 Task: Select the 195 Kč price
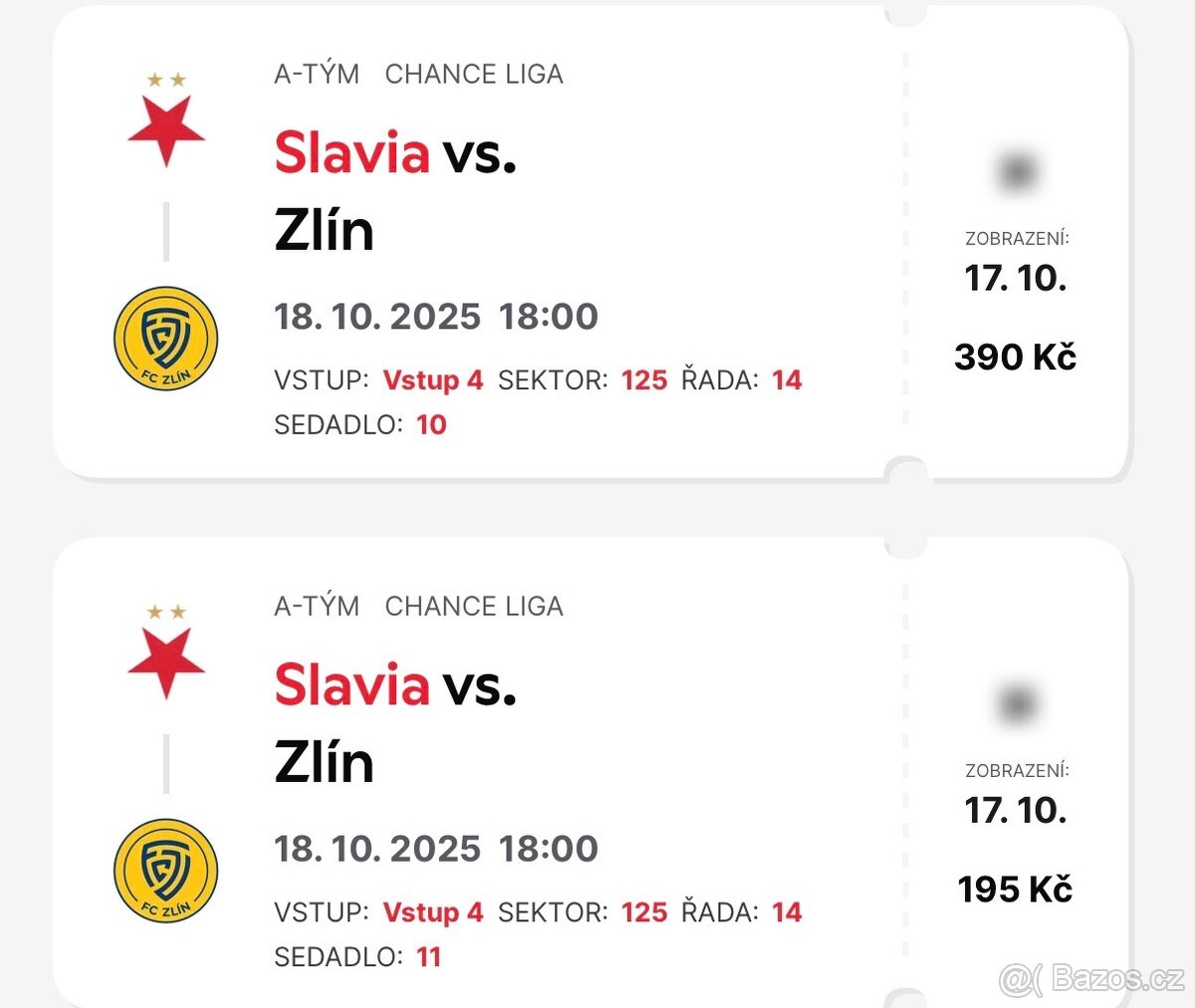tap(1015, 888)
